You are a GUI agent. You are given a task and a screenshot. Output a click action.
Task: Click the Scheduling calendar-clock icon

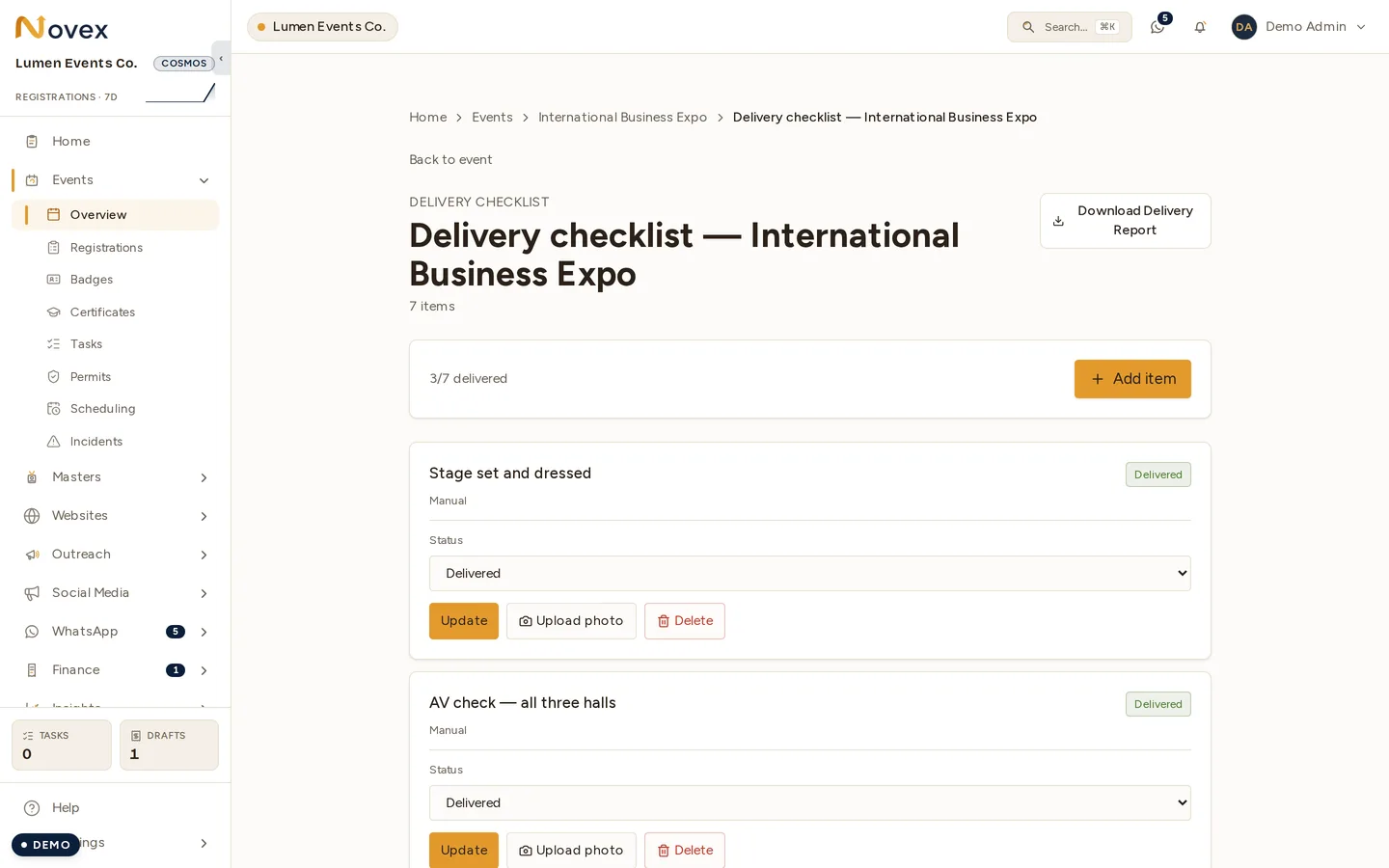coord(54,409)
